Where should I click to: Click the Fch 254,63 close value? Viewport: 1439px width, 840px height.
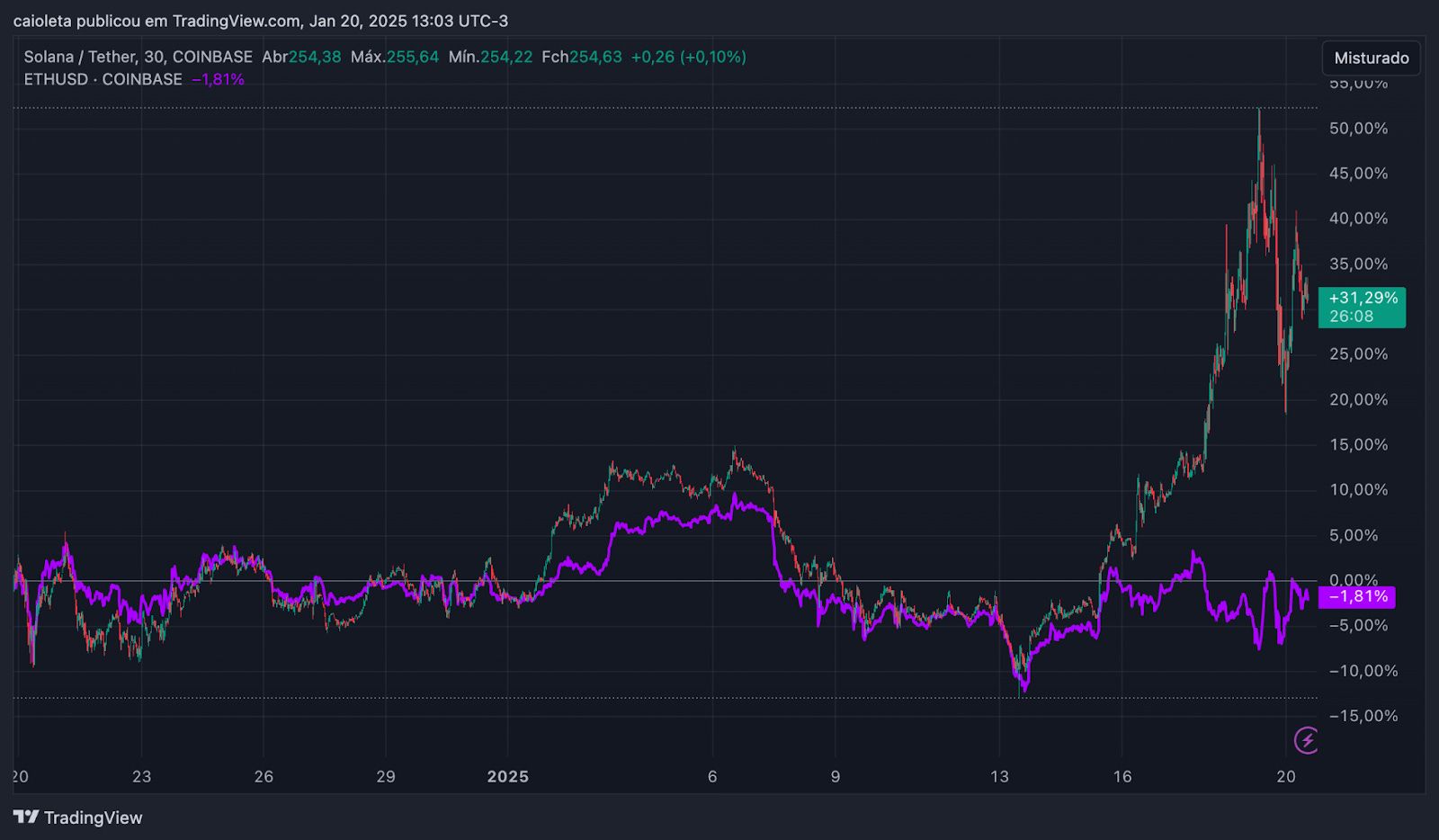[x=582, y=57]
